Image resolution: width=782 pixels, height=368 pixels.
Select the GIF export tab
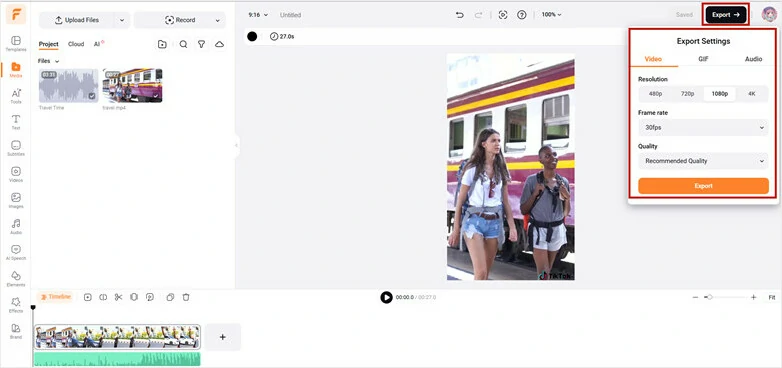click(x=703, y=59)
